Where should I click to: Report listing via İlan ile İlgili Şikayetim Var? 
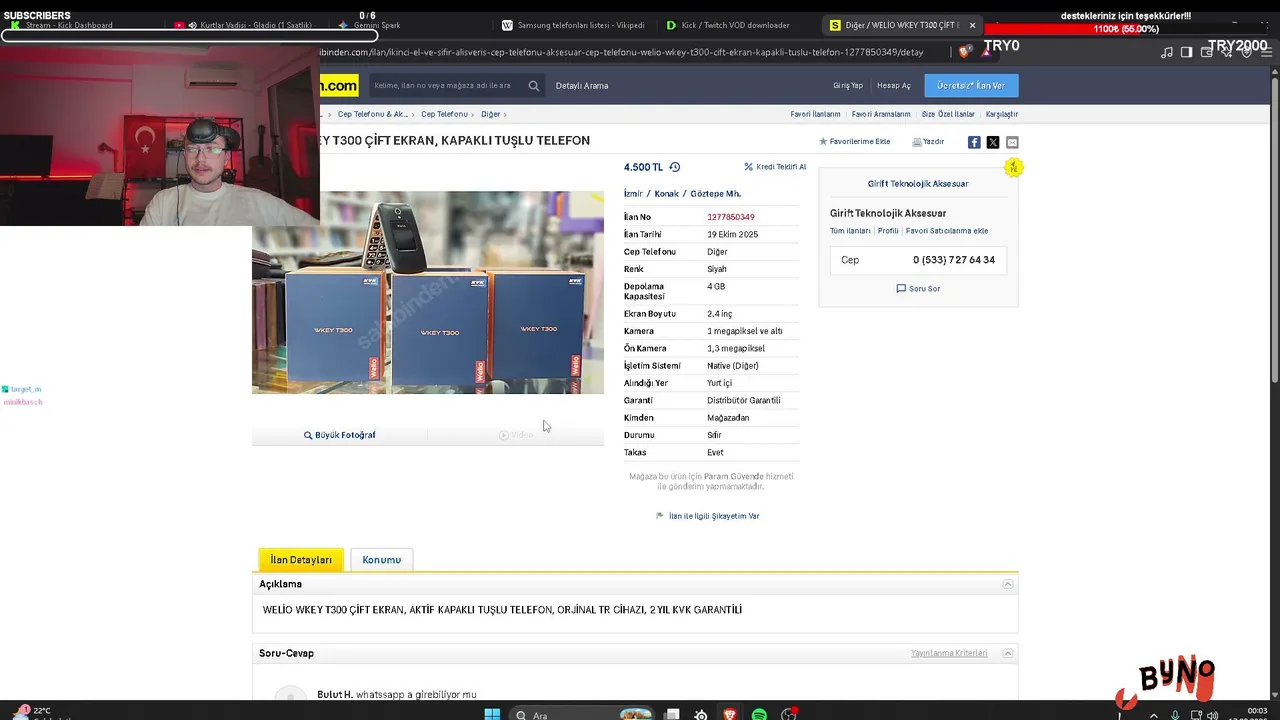click(x=708, y=516)
